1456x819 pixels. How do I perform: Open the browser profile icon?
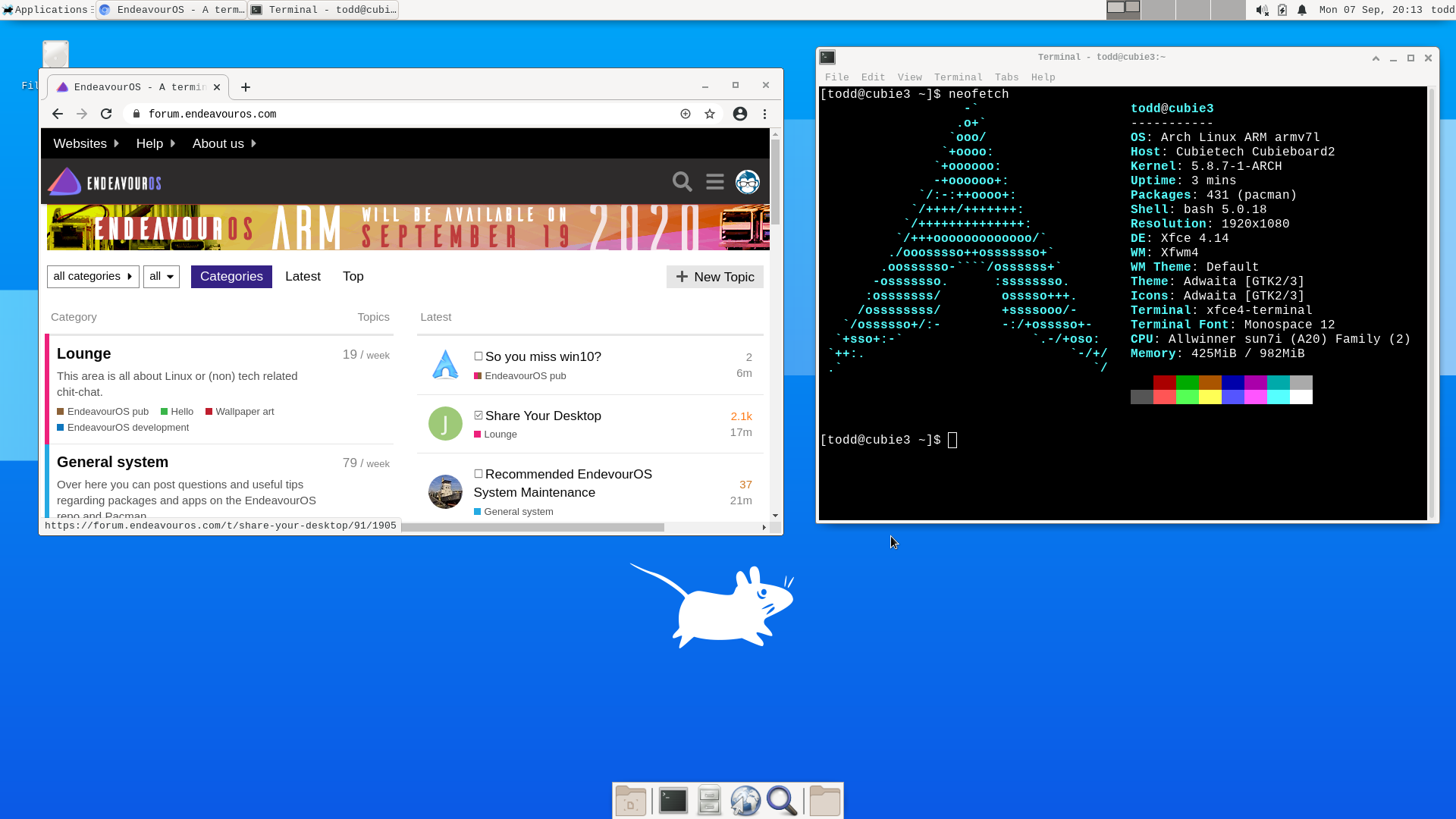pos(740,114)
